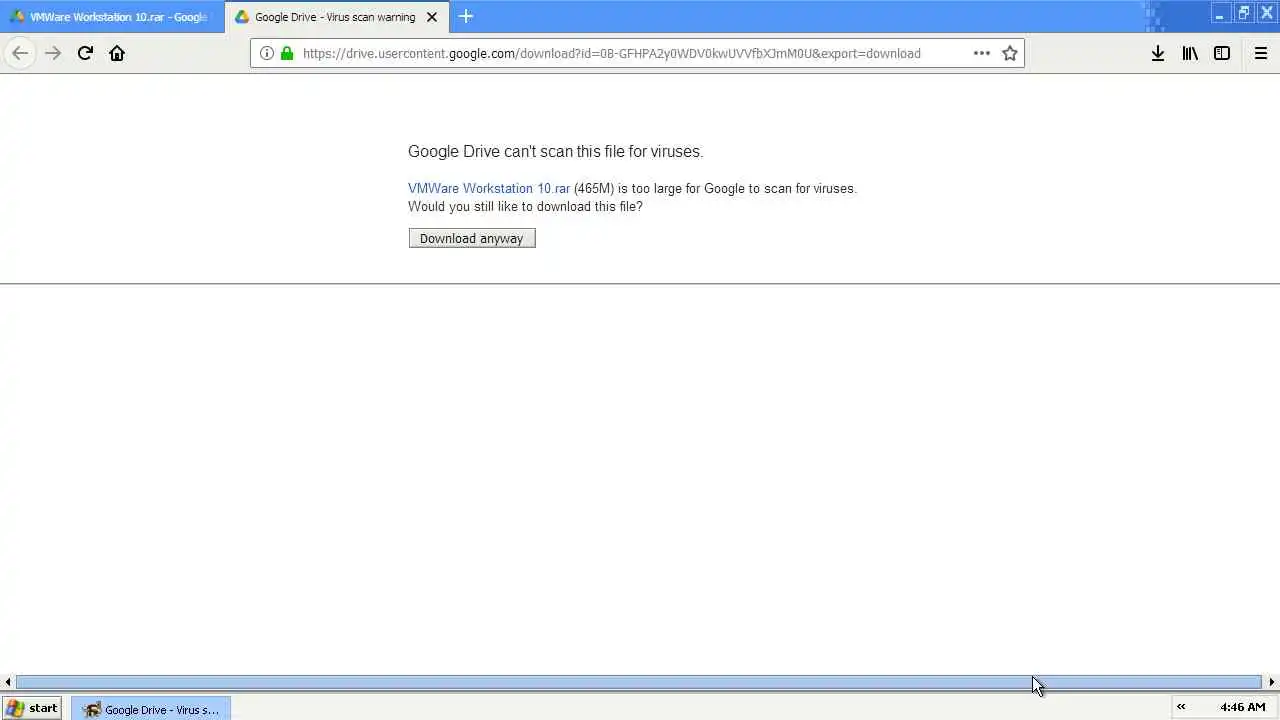The image size is (1280, 720).
Task: Open the library bookmarks and history icon
Action: pyautogui.click(x=1190, y=53)
